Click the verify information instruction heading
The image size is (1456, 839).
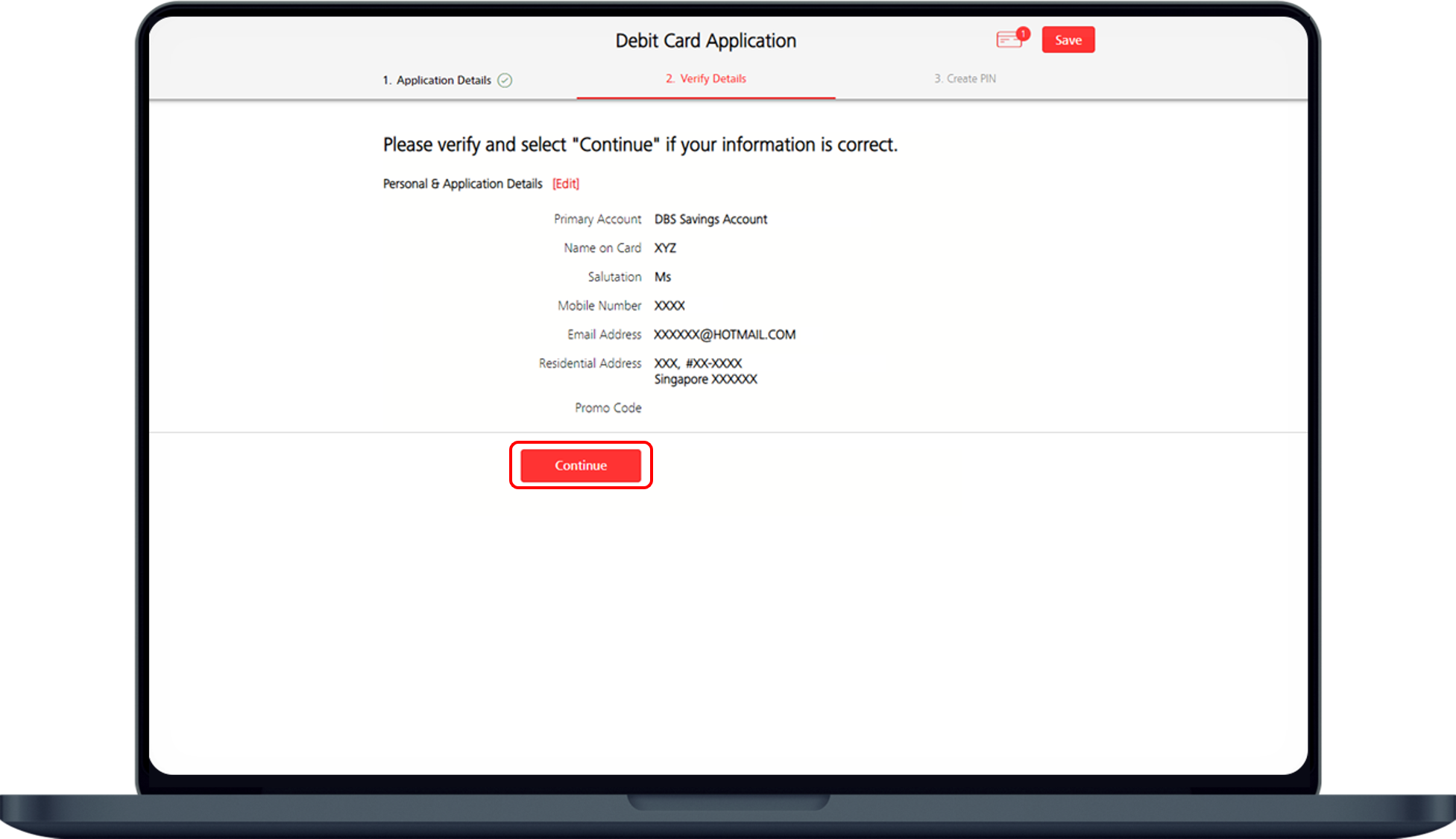(640, 145)
